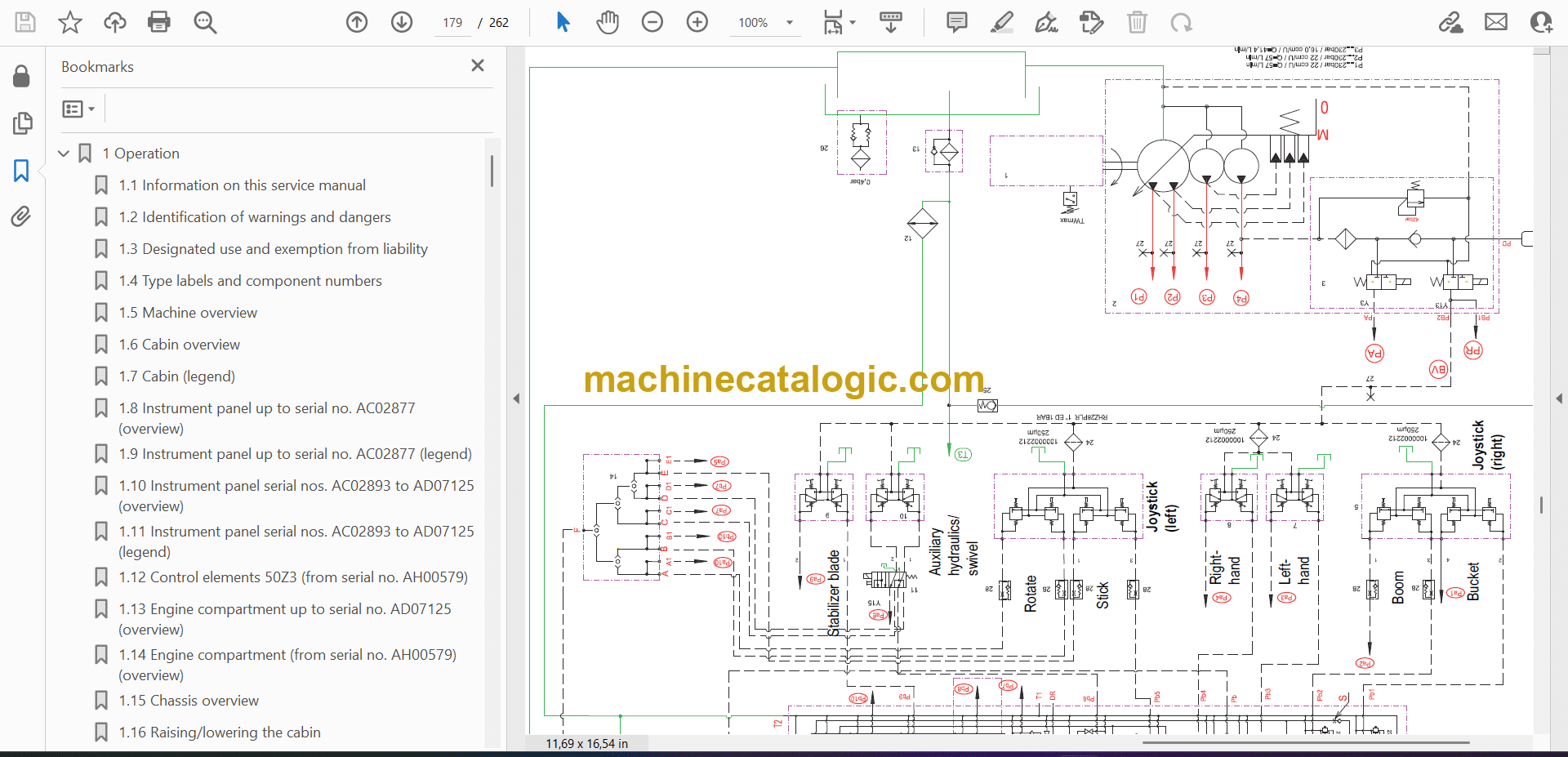Click the delete trash icon
Screen dimensions: 1568x757
tap(1137, 22)
